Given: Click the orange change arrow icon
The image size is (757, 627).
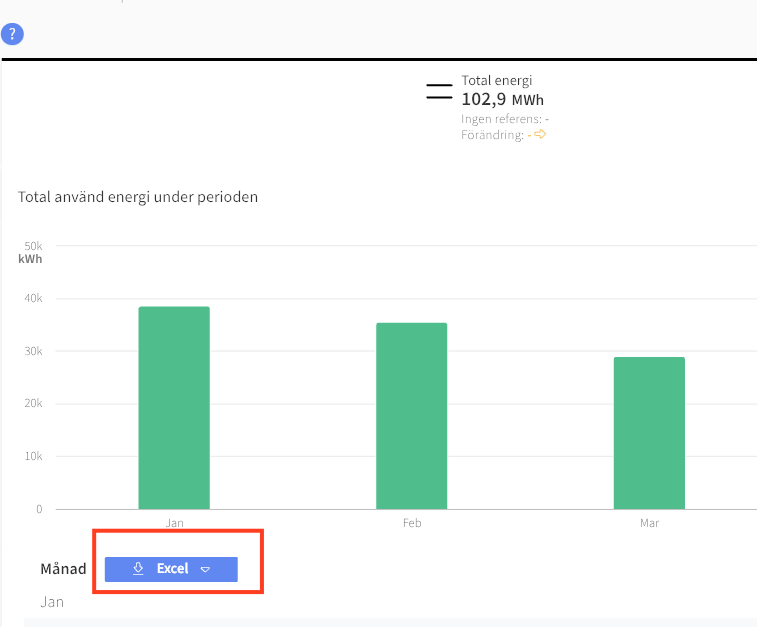Looking at the screenshot, I should [540, 134].
